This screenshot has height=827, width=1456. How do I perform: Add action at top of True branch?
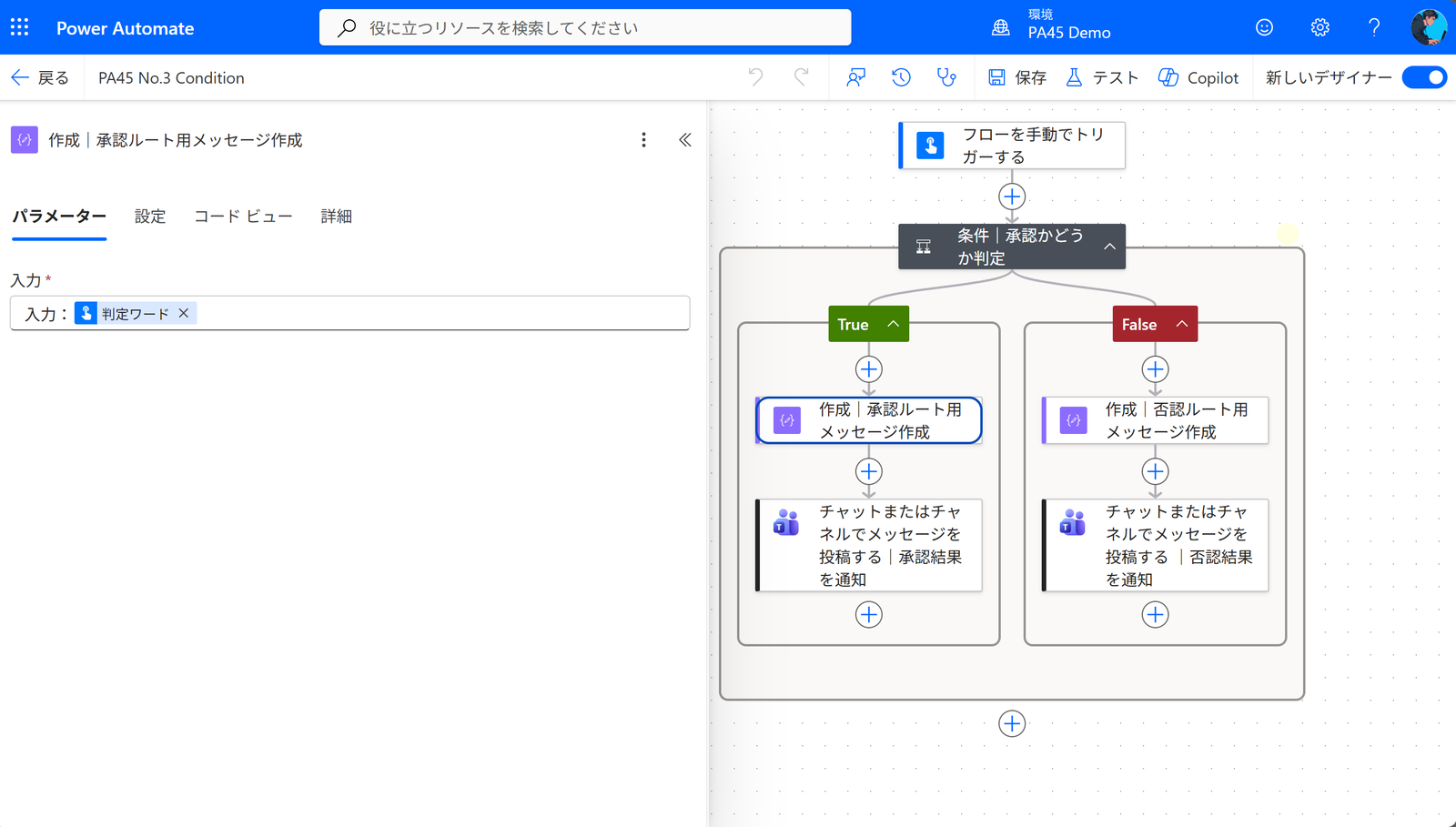pos(869,369)
